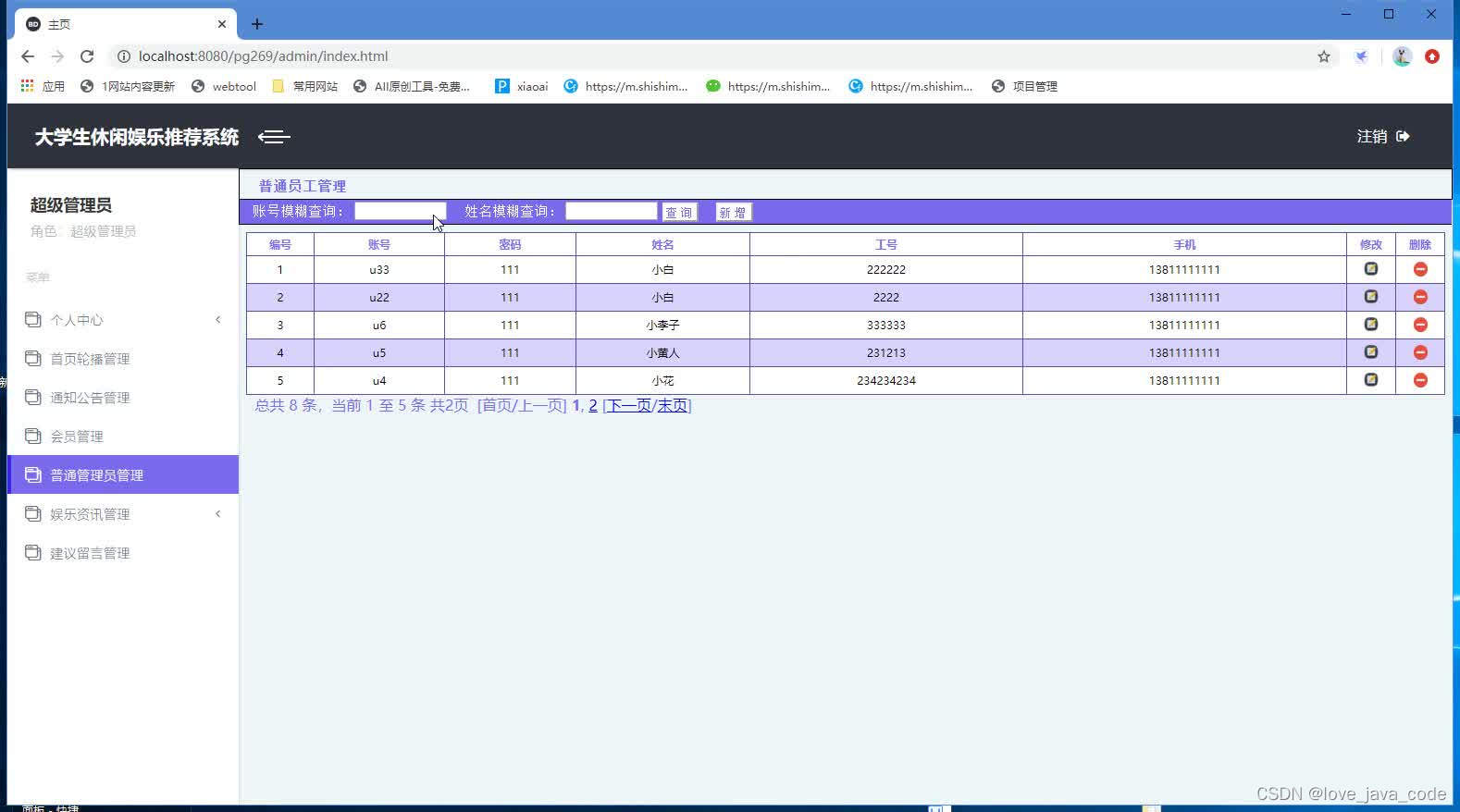Open the 常用网站 bookmark folder
The image size is (1460, 812).
tap(305, 86)
